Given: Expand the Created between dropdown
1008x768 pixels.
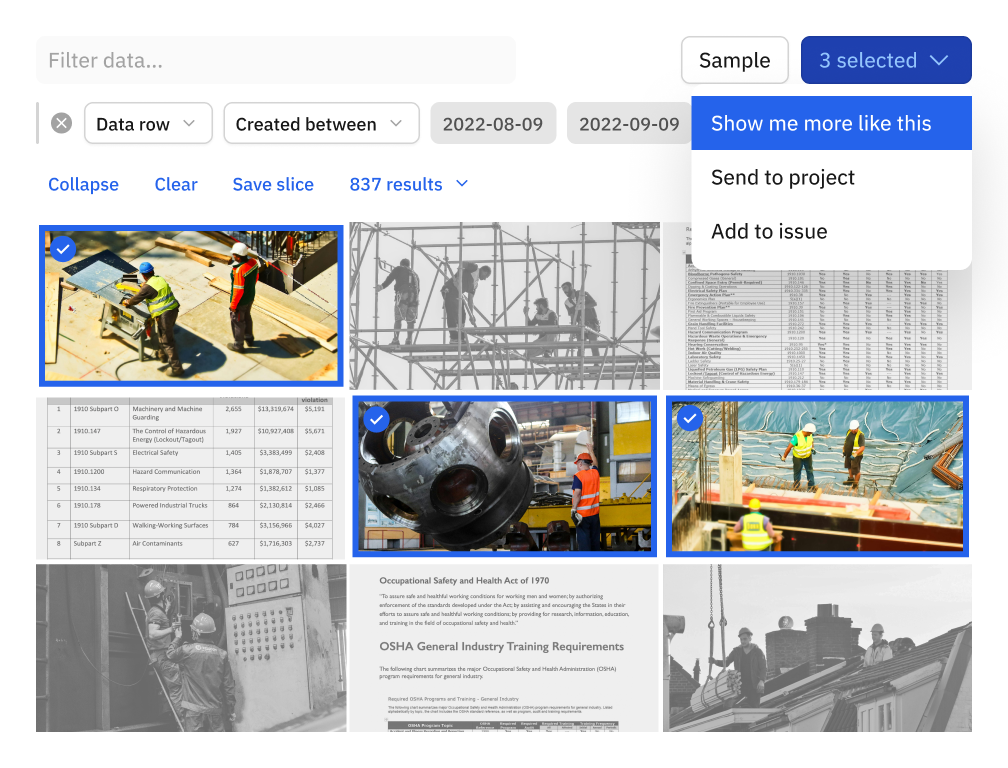Looking at the screenshot, I should click(x=319, y=124).
